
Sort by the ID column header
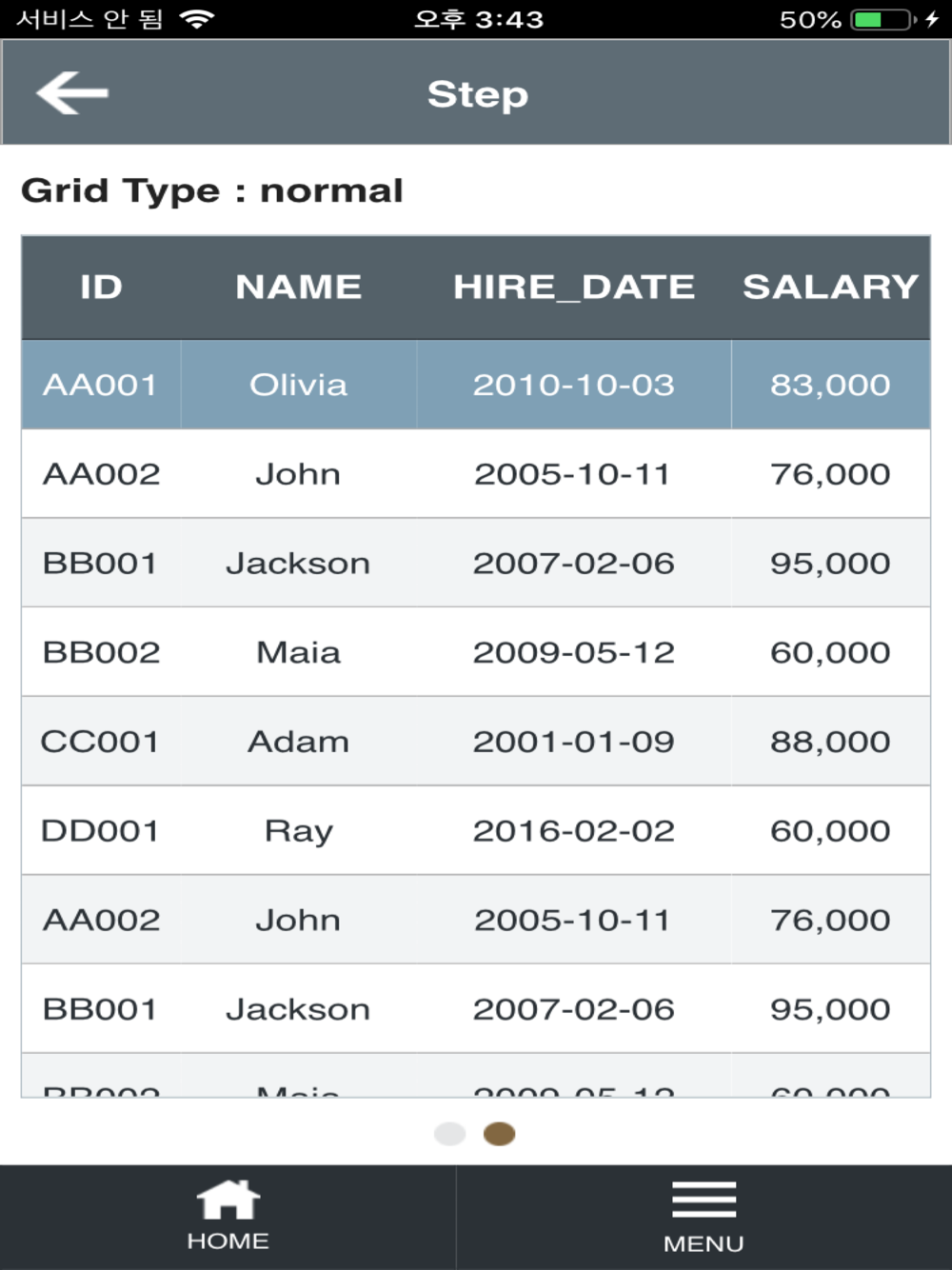click(x=101, y=288)
